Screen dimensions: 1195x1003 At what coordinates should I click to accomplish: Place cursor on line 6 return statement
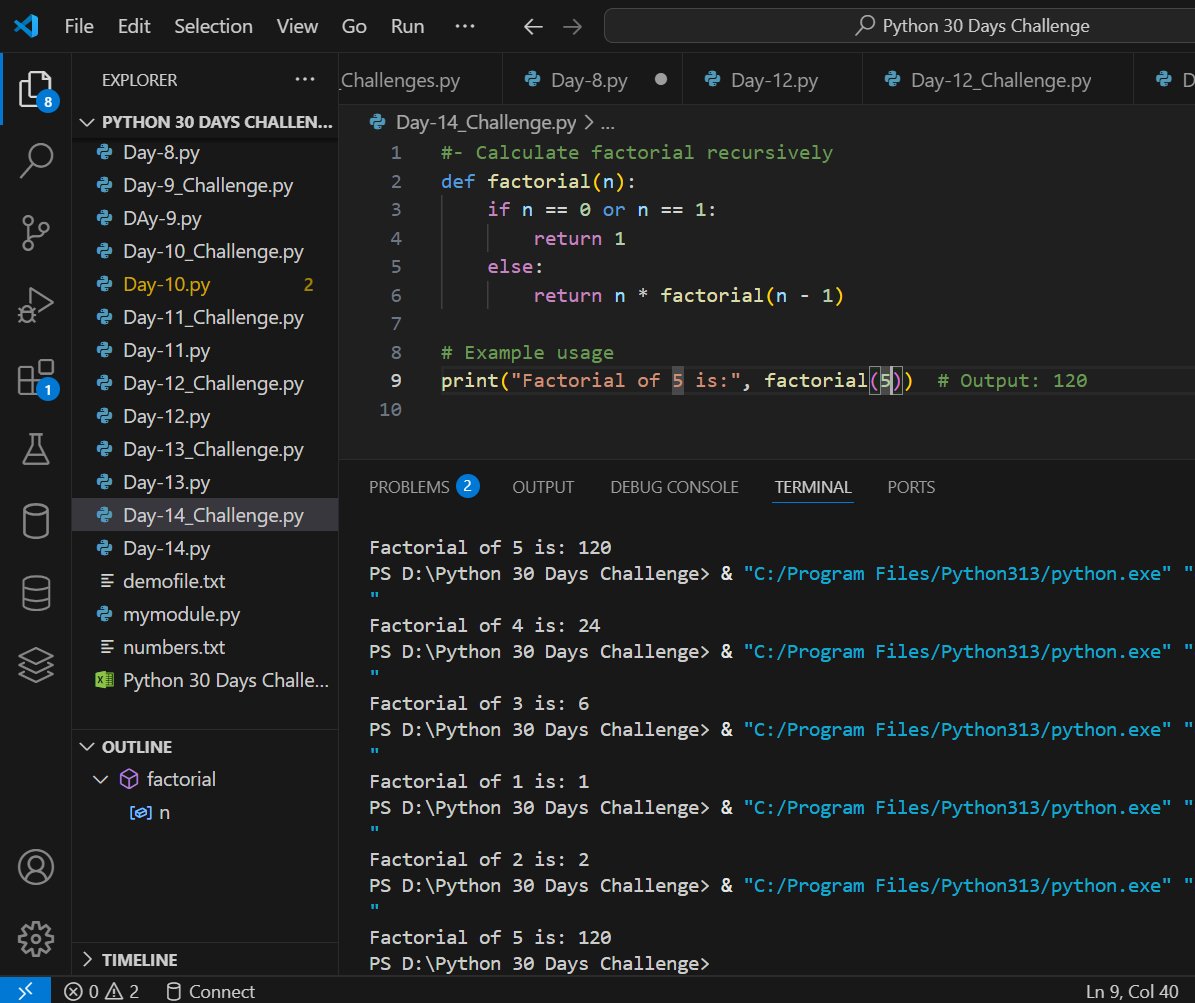(x=688, y=296)
